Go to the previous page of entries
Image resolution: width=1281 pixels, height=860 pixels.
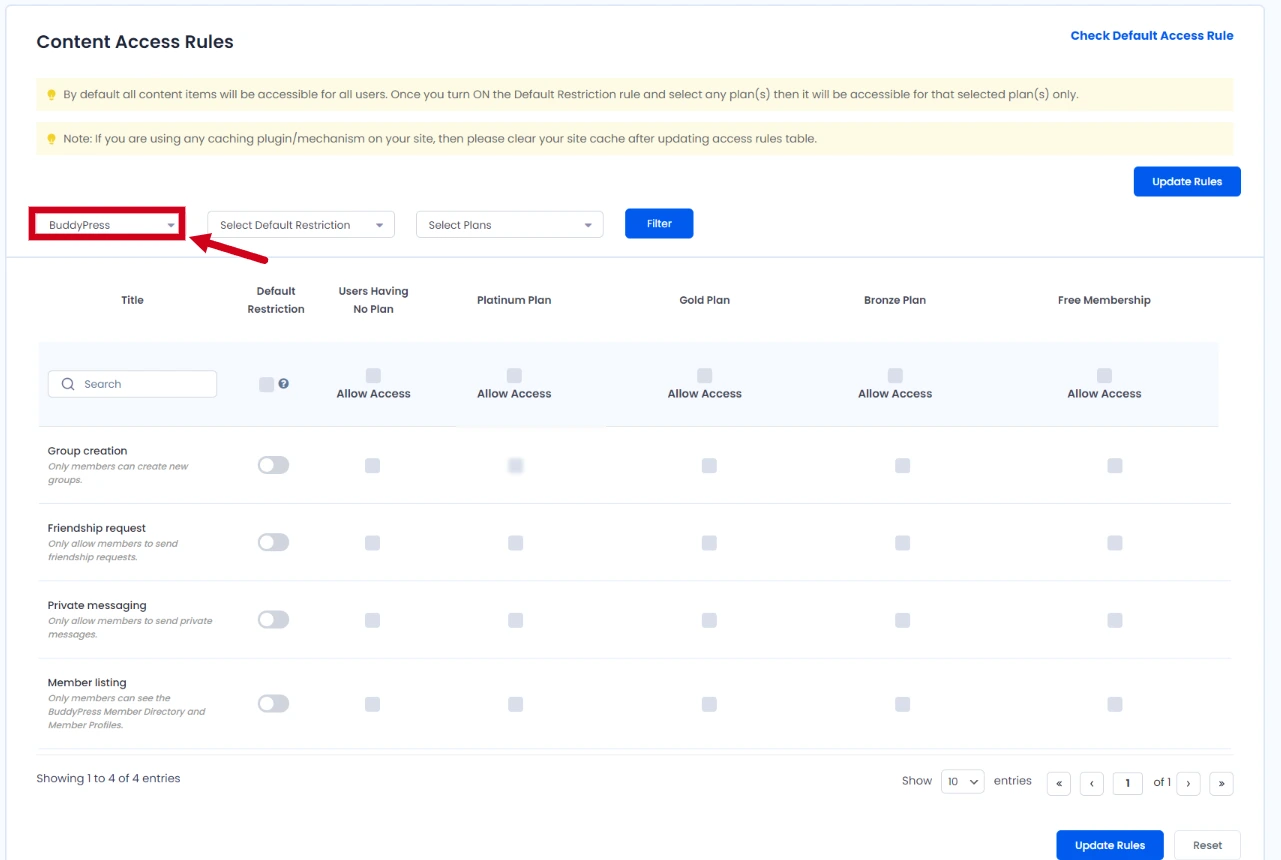[1092, 783]
